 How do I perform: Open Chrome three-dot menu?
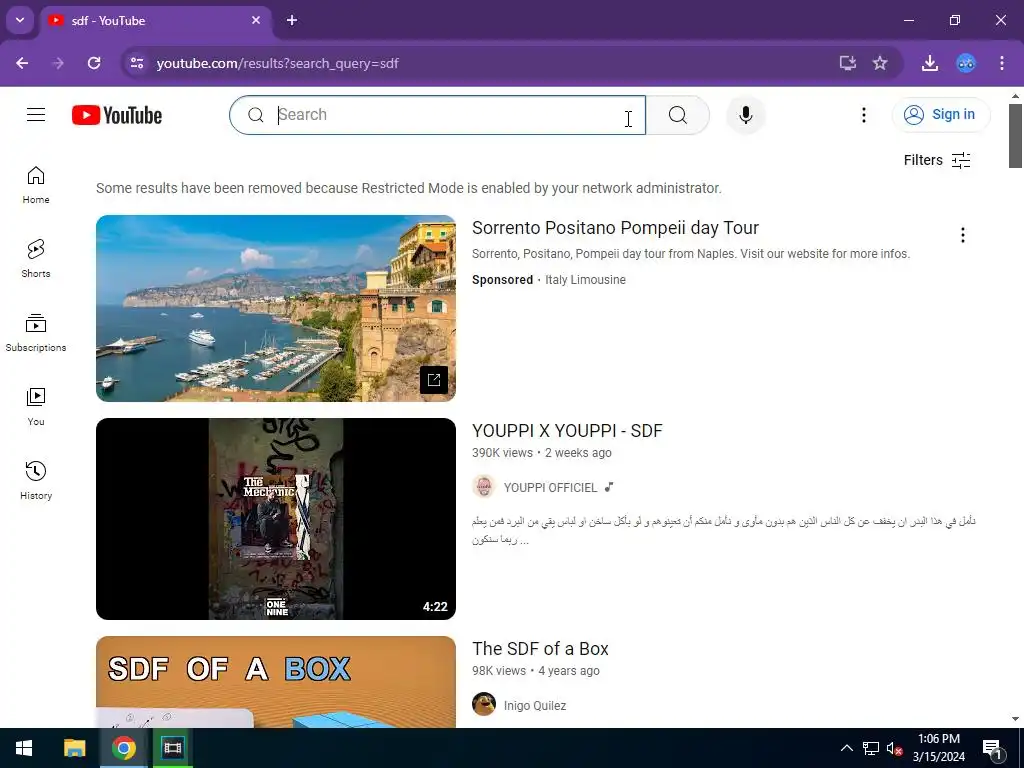click(1002, 63)
